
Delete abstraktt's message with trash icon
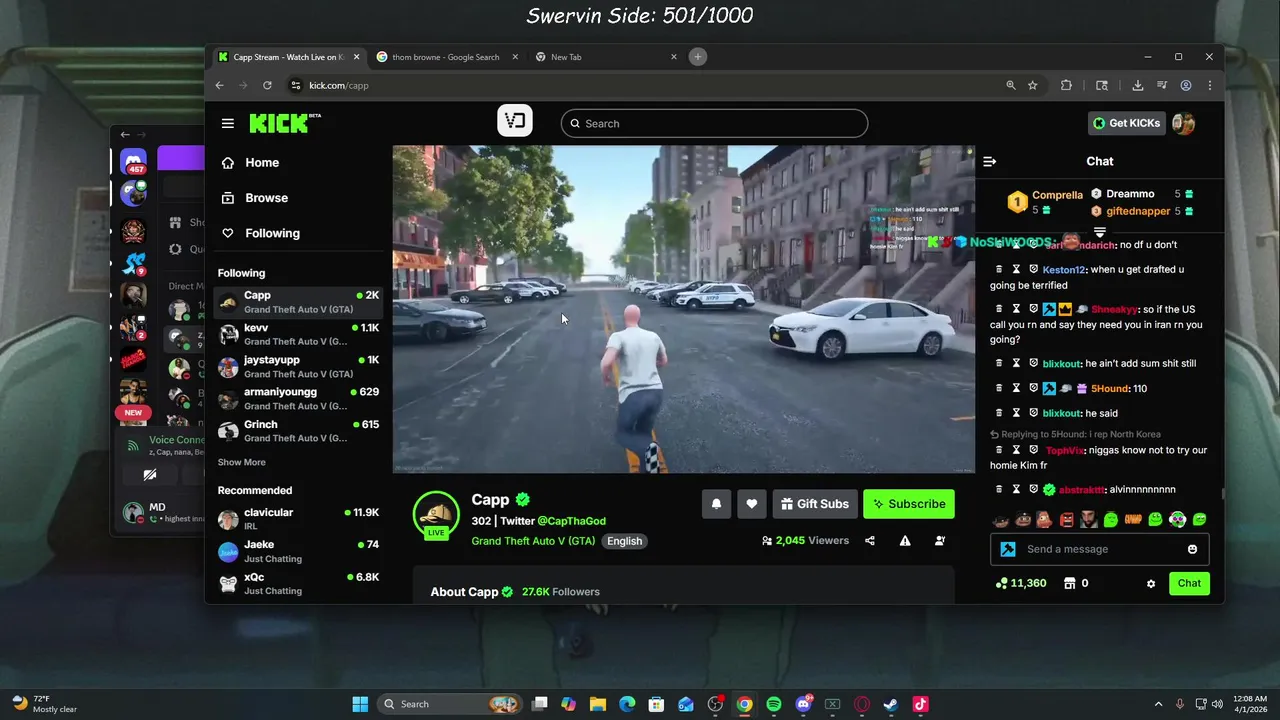click(x=998, y=489)
